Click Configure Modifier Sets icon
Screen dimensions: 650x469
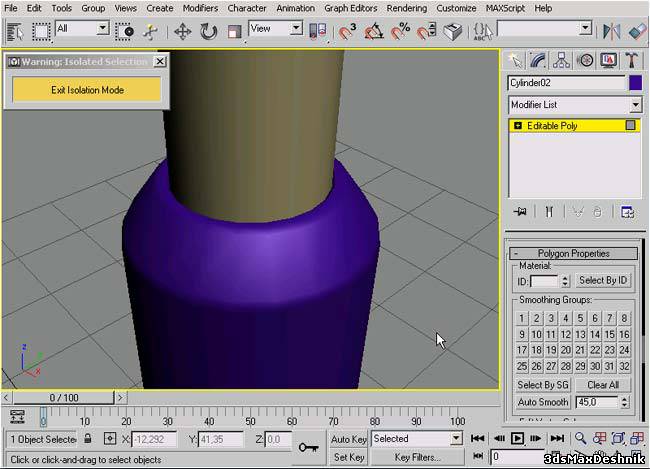tap(627, 212)
